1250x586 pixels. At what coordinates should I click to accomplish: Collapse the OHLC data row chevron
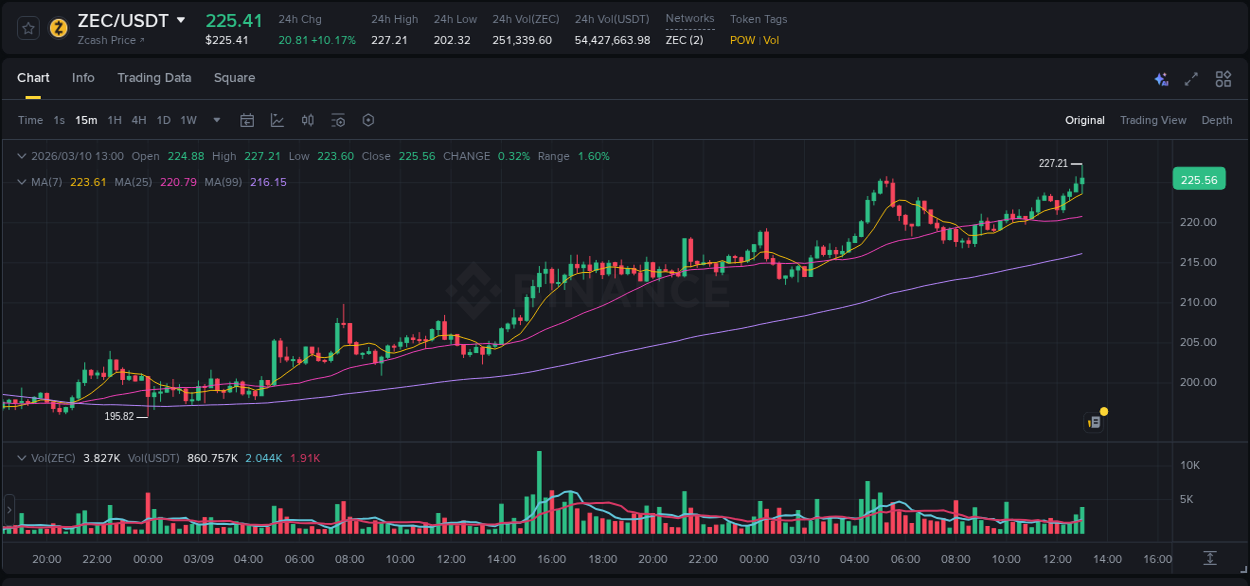coord(22,156)
